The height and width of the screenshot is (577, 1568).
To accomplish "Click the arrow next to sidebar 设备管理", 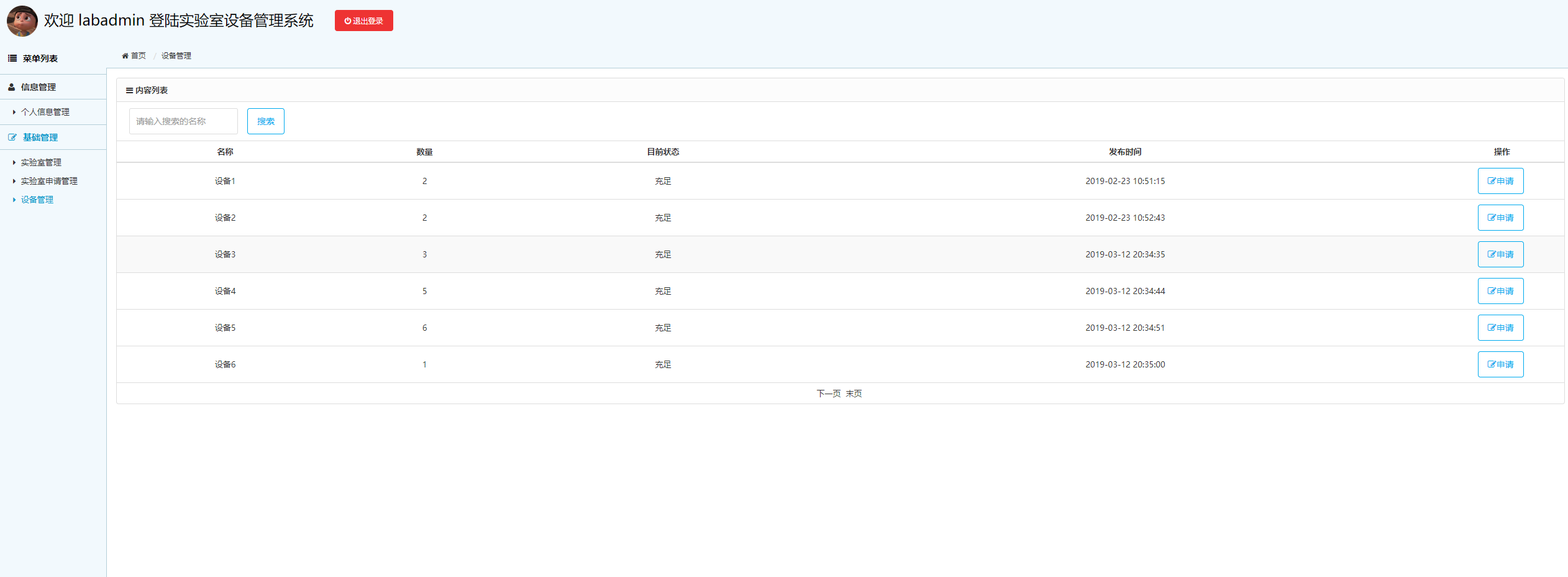I will tap(14, 200).
